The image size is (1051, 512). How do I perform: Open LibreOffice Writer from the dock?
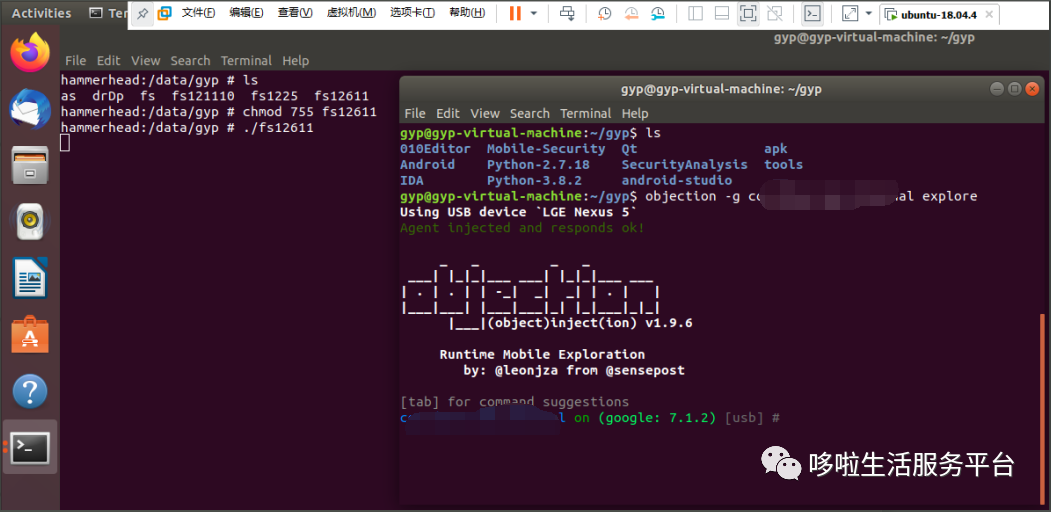[x=30, y=277]
